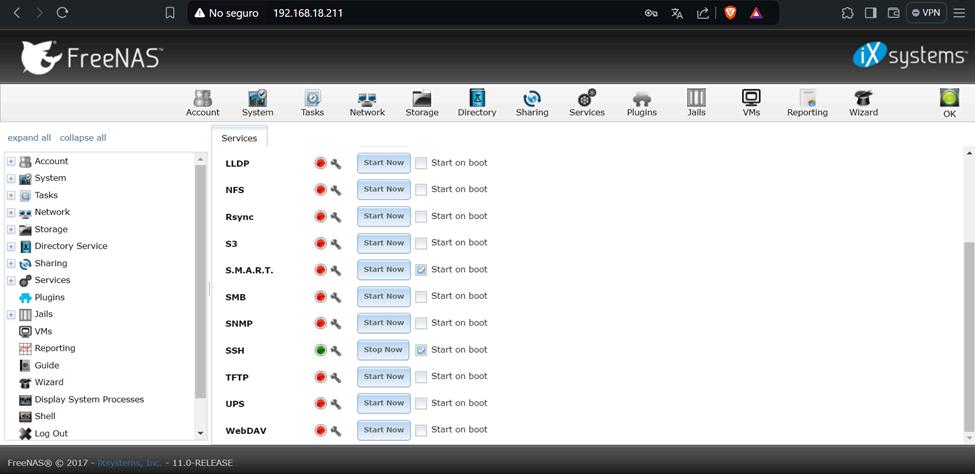975x474 pixels.
Task: Select the Services tab
Action: pos(239,138)
